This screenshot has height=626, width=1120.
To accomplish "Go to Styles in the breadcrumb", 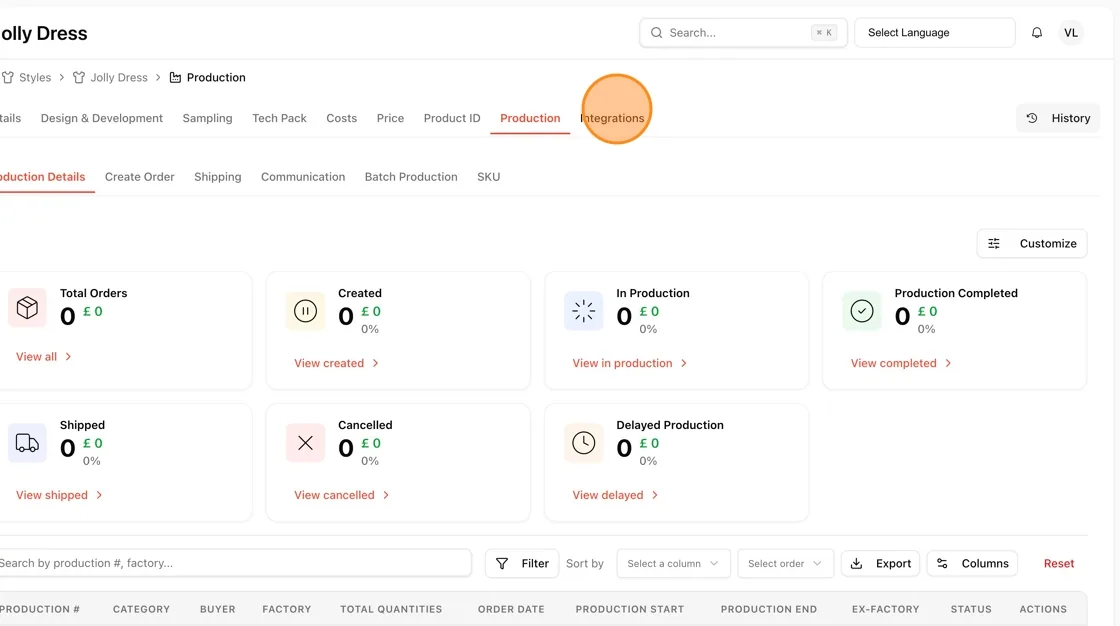I will click(x=35, y=77).
